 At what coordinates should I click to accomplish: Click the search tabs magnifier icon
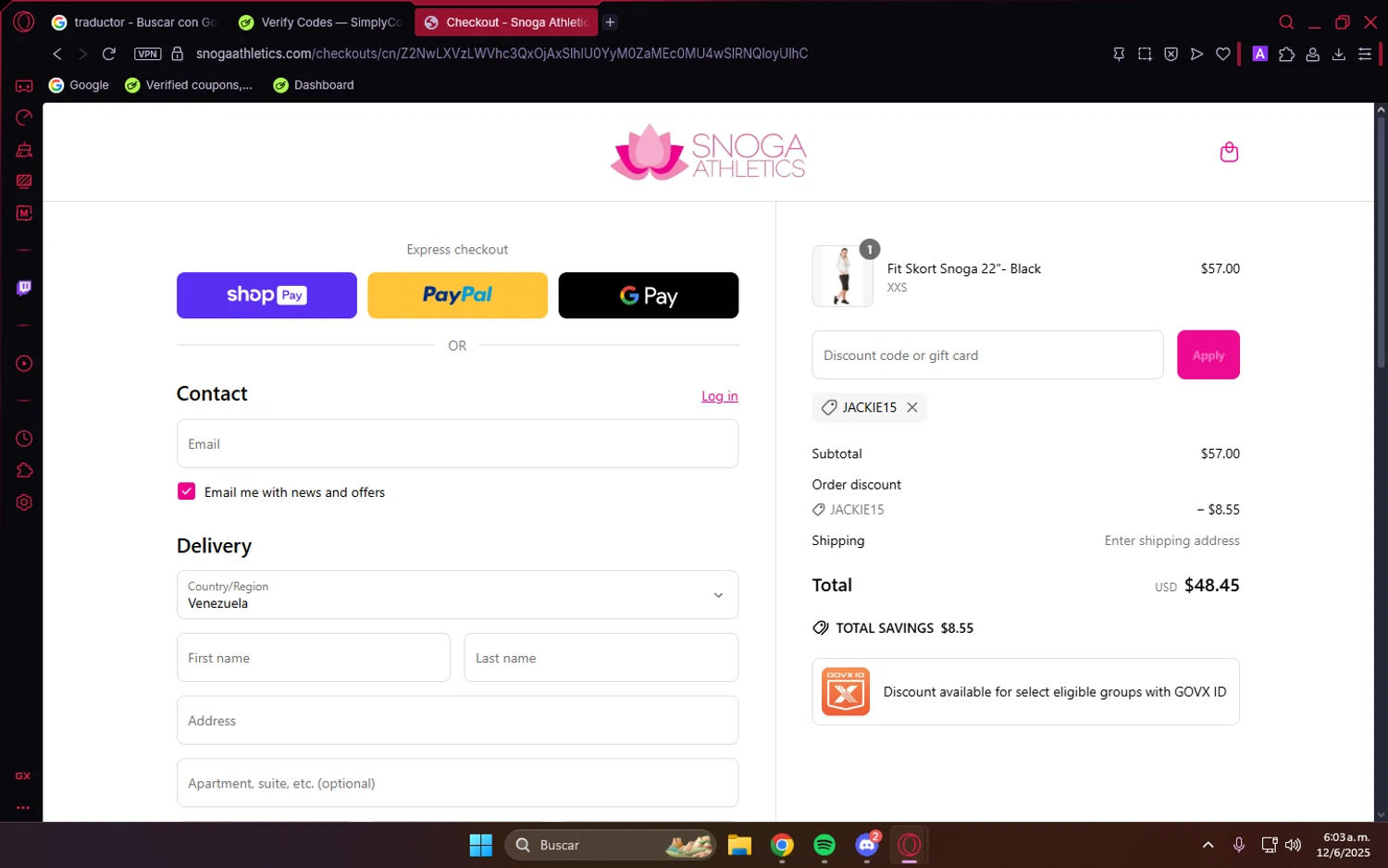(x=1286, y=21)
